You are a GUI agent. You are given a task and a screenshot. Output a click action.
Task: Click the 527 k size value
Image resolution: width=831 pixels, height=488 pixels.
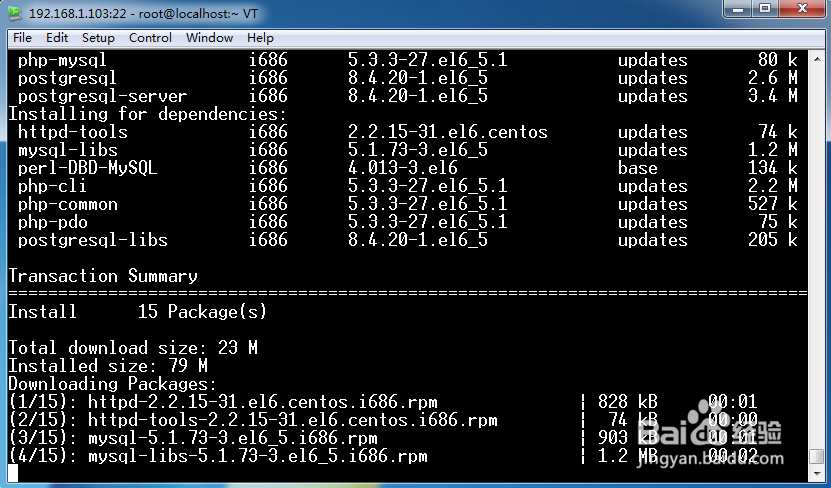pyautogui.click(x=772, y=204)
